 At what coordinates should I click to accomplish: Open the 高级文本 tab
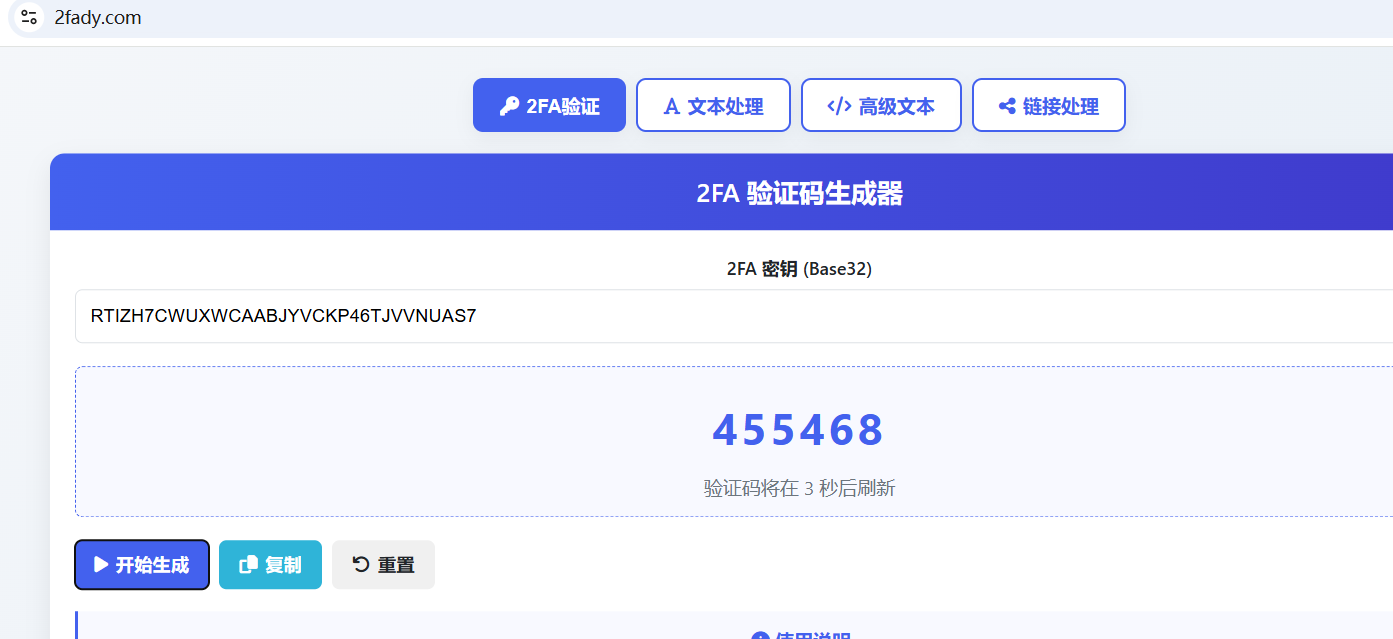coord(896,106)
